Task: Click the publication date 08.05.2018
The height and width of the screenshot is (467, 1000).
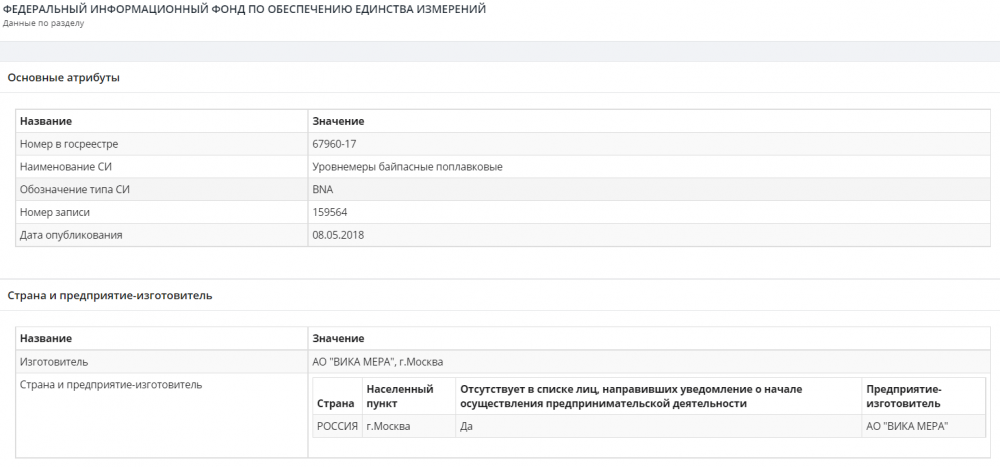Action: [x=338, y=235]
